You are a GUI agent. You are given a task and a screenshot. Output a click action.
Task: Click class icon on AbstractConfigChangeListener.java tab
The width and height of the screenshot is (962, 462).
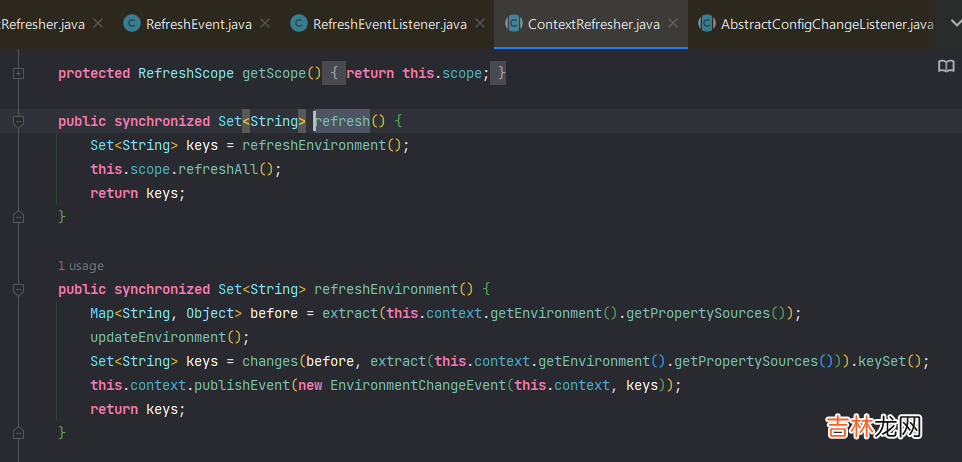707,24
